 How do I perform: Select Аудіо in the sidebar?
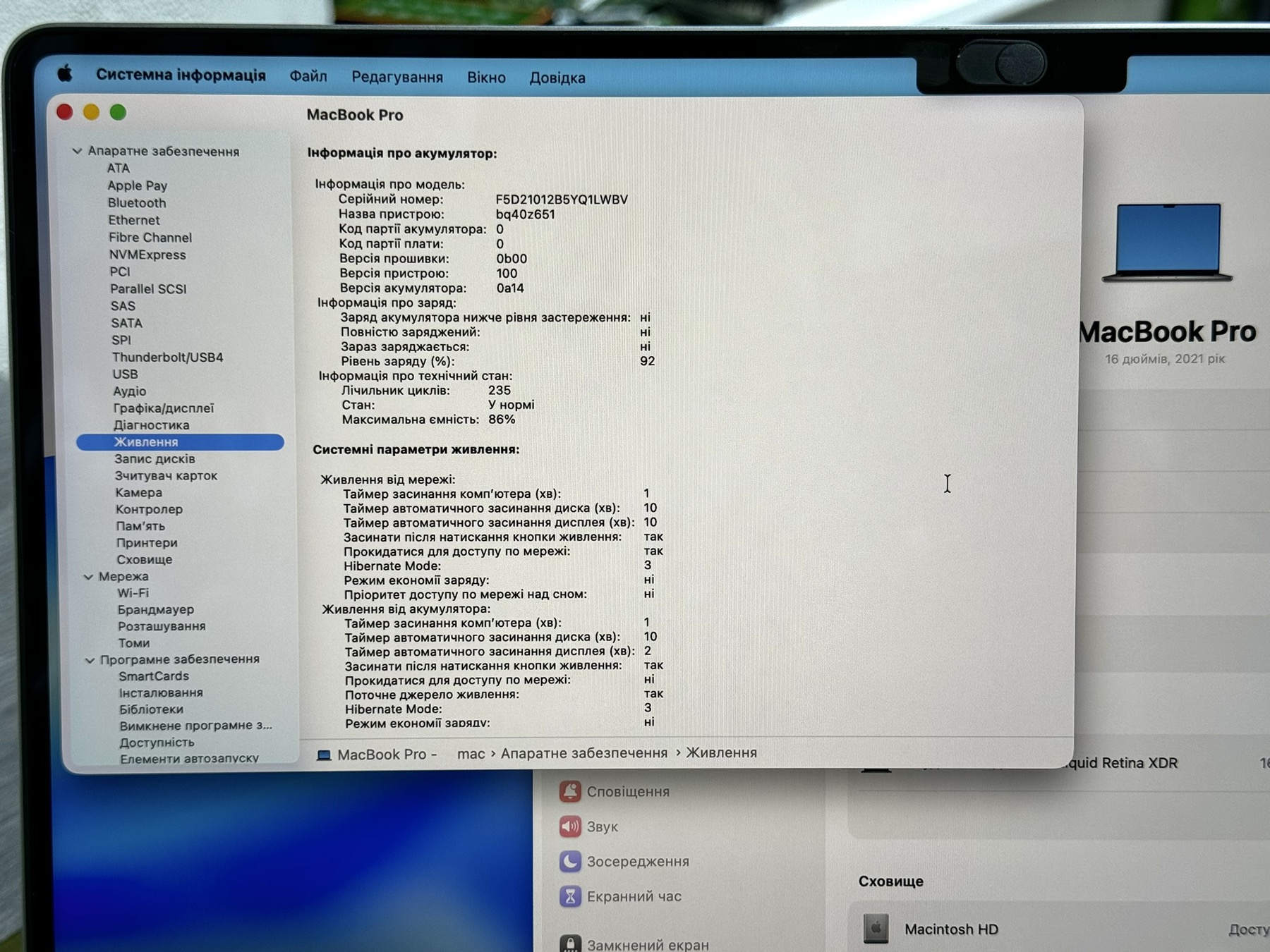pyautogui.click(x=130, y=391)
